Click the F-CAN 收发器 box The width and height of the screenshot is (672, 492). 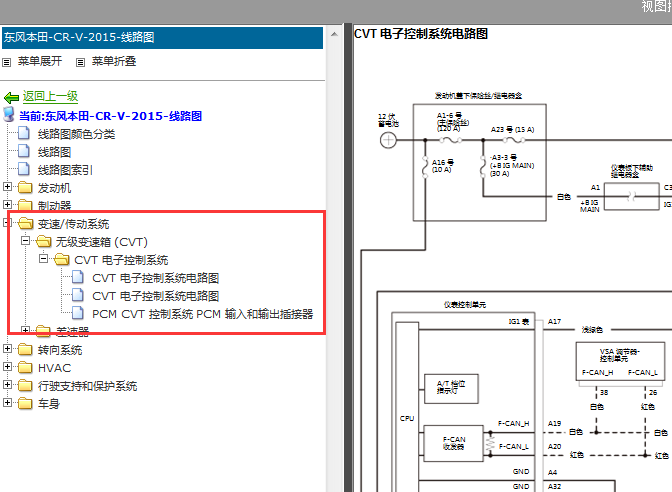click(x=453, y=443)
